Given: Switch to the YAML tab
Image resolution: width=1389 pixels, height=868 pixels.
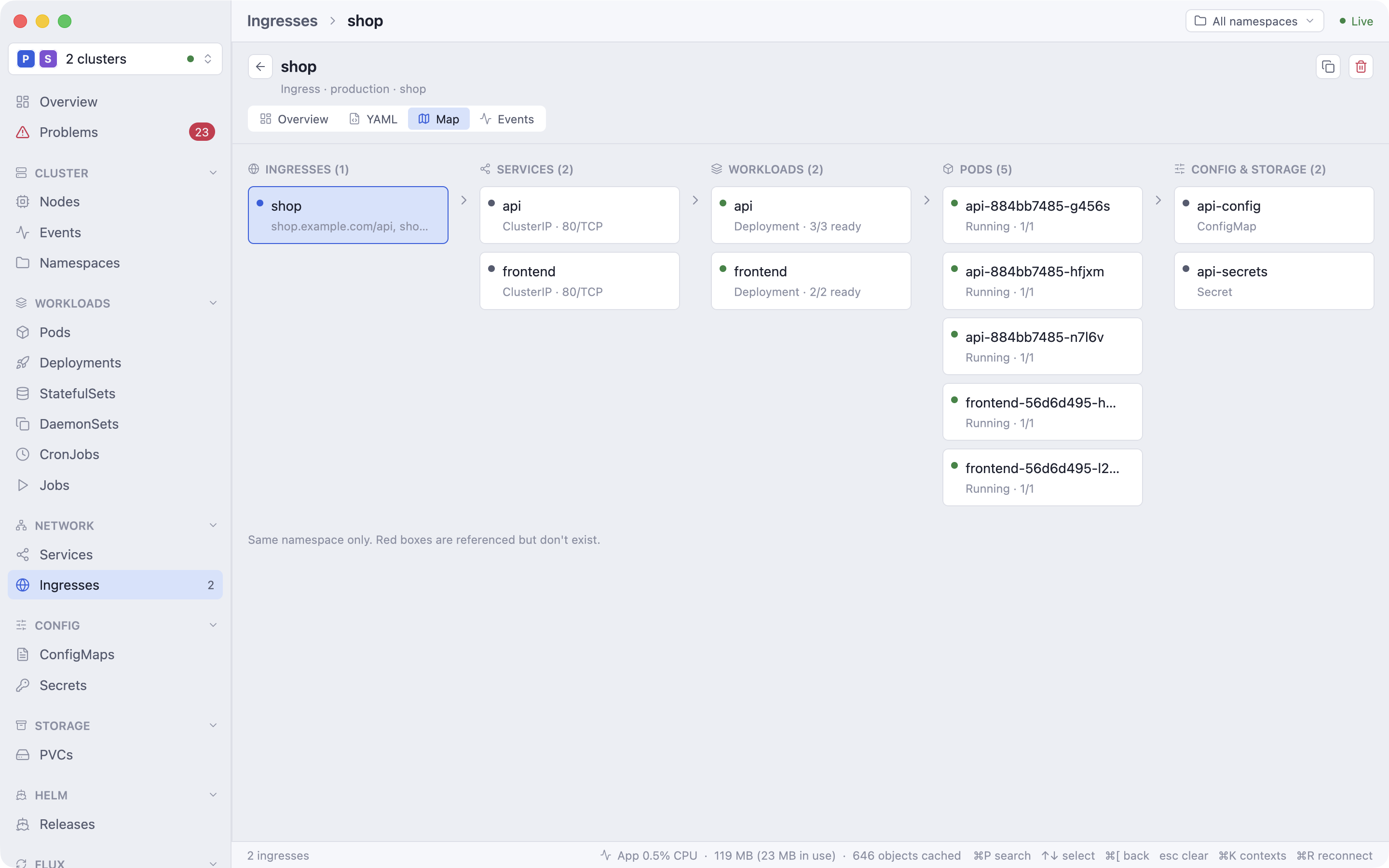Looking at the screenshot, I should pos(373,119).
